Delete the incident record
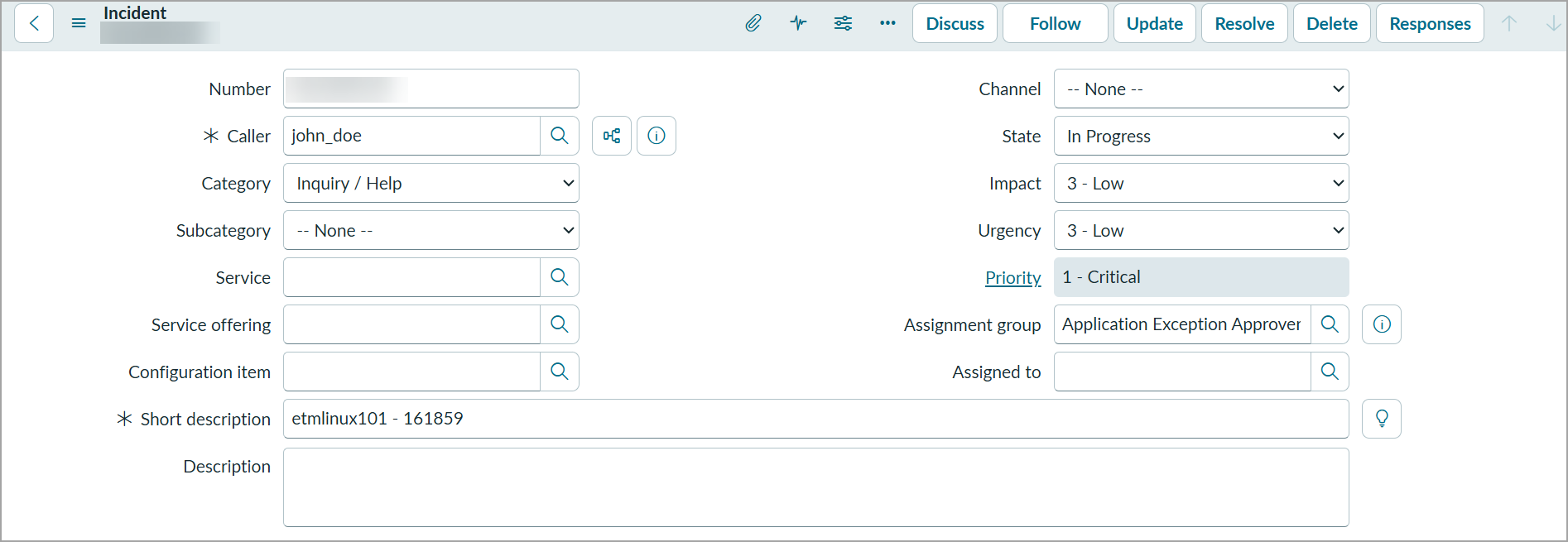The height and width of the screenshot is (542, 1568). [x=1332, y=23]
